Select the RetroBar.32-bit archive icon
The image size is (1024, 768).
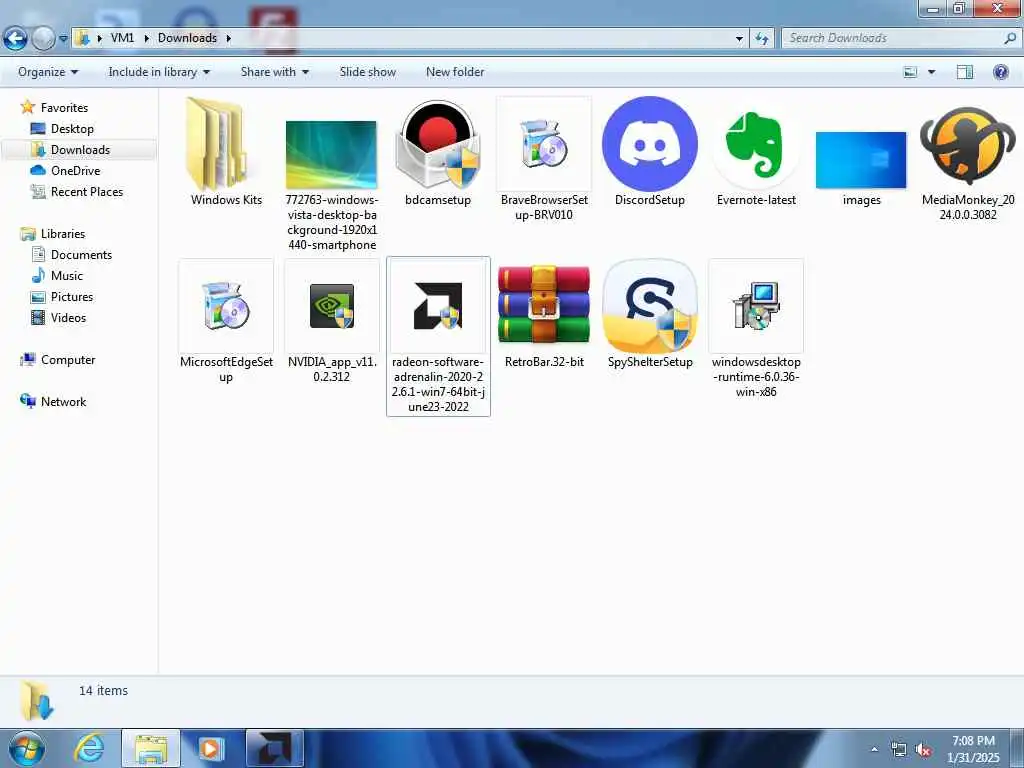[x=544, y=304]
